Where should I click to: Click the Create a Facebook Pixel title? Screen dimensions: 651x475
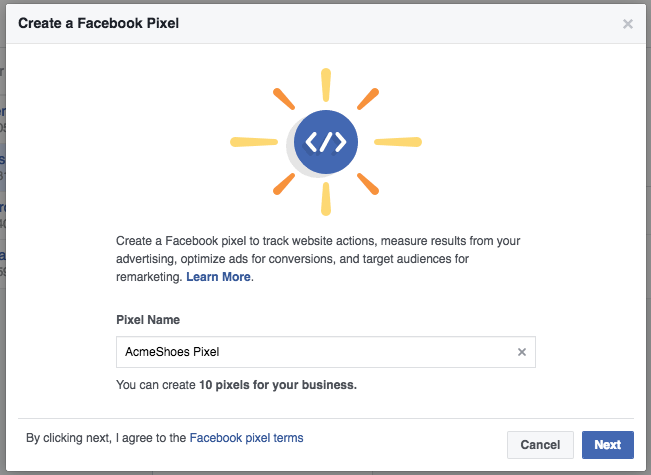click(x=98, y=23)
